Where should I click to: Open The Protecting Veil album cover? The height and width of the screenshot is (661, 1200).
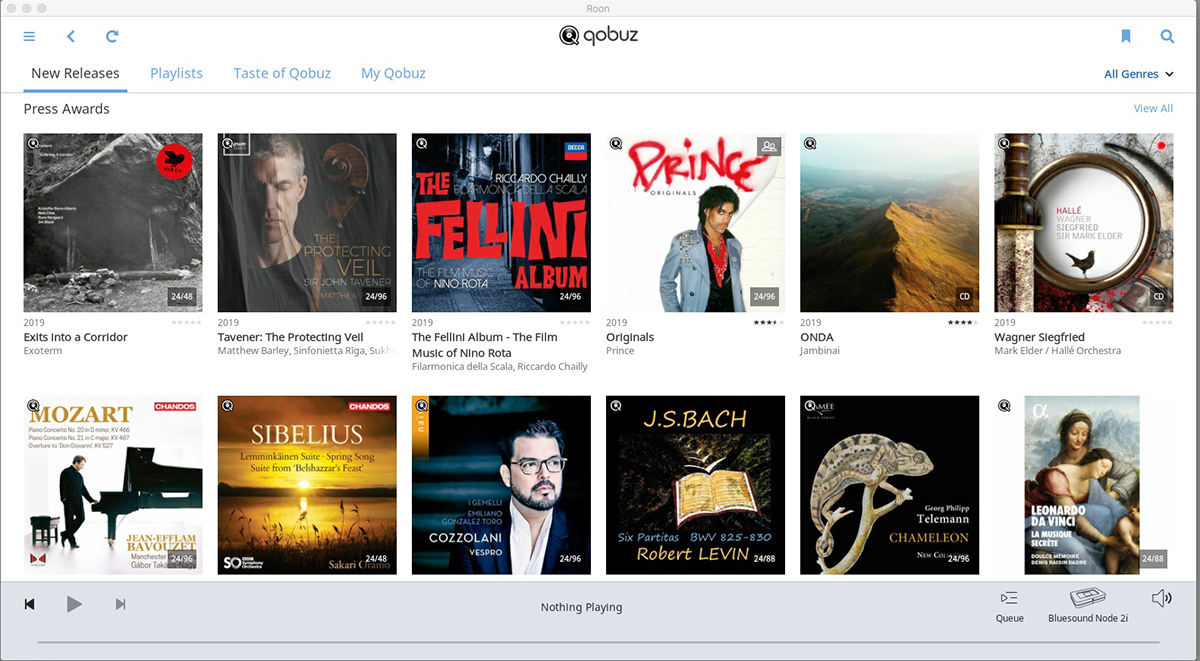point(307,223)
